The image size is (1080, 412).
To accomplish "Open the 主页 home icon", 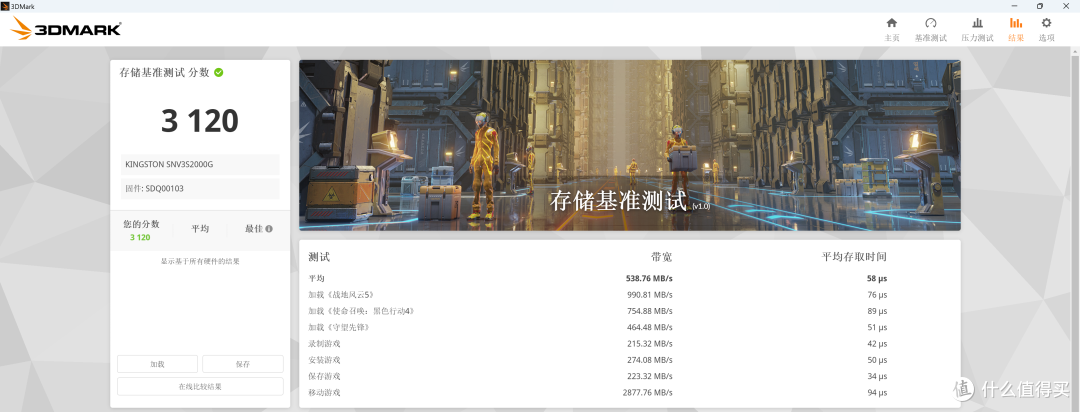I will click(x=891, y=23).
